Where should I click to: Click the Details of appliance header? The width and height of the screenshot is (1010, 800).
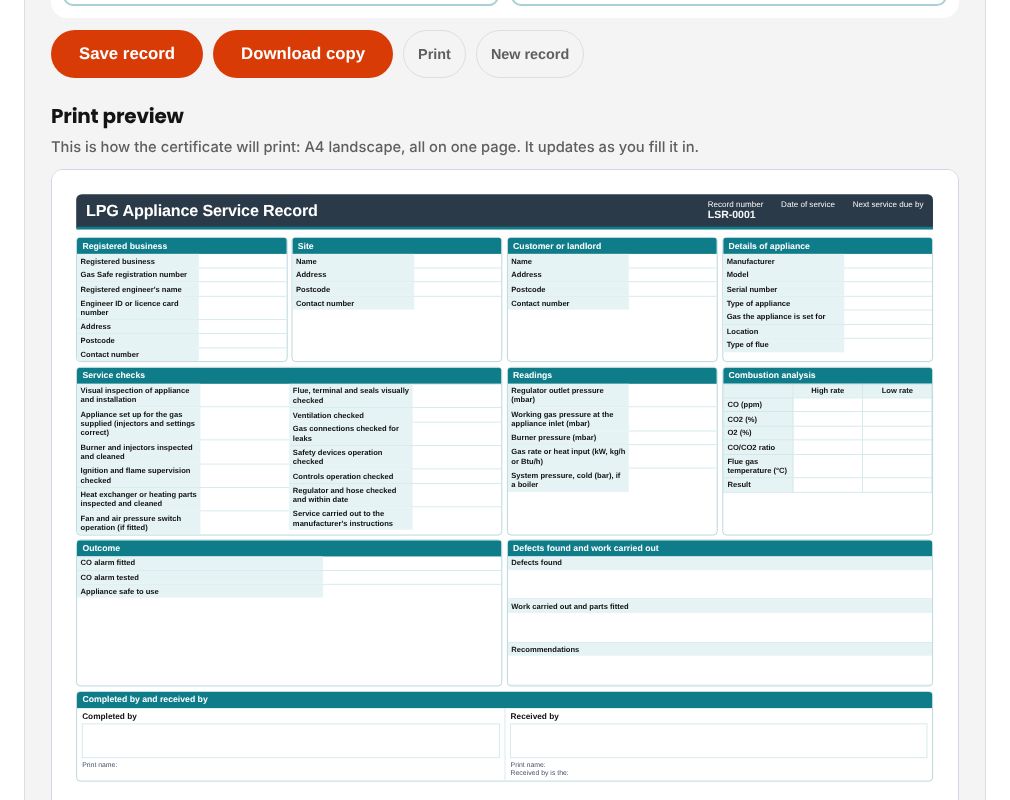click(827, 246)
